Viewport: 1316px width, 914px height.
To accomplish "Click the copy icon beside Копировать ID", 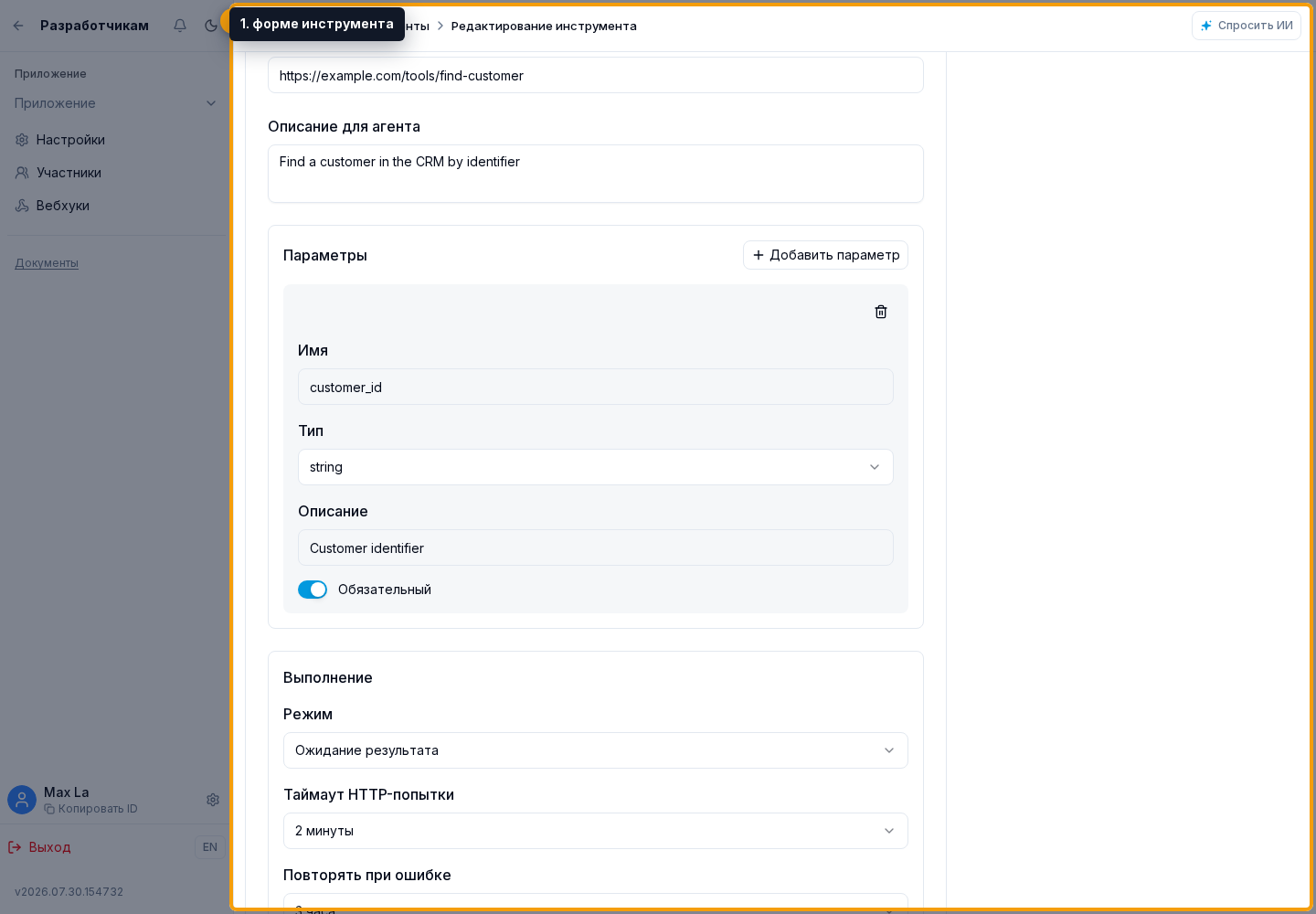I will pos(49,809).
